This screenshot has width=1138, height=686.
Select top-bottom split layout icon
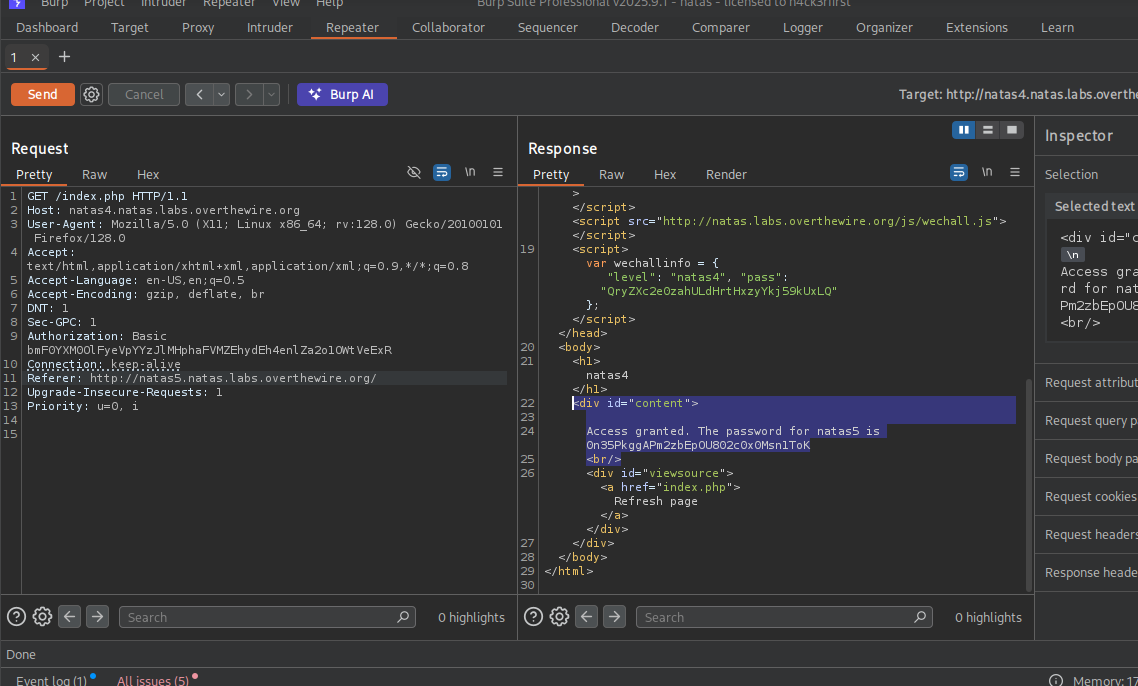(x=988, y=130)
